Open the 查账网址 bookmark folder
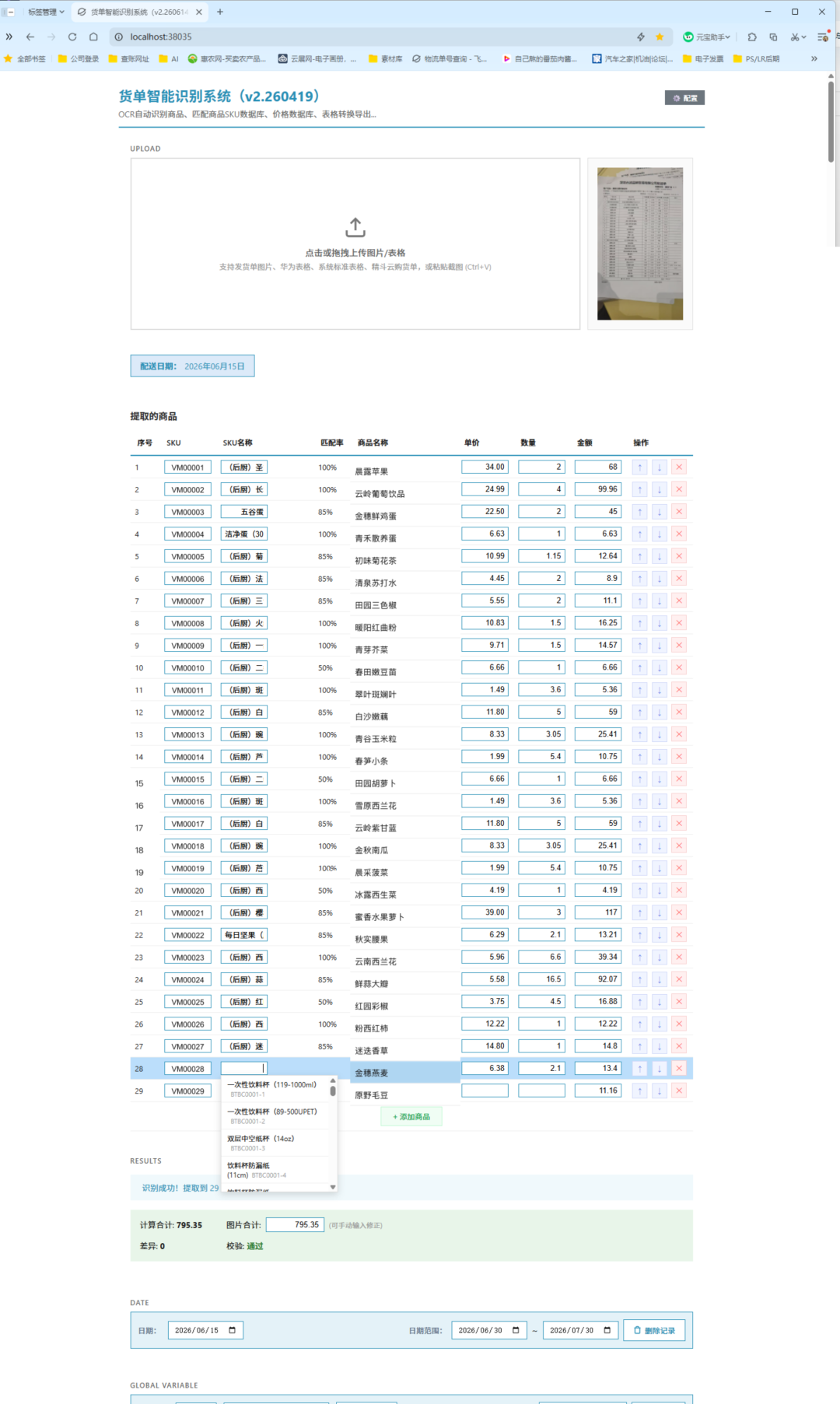840x1404 pixels. point(128,58)
